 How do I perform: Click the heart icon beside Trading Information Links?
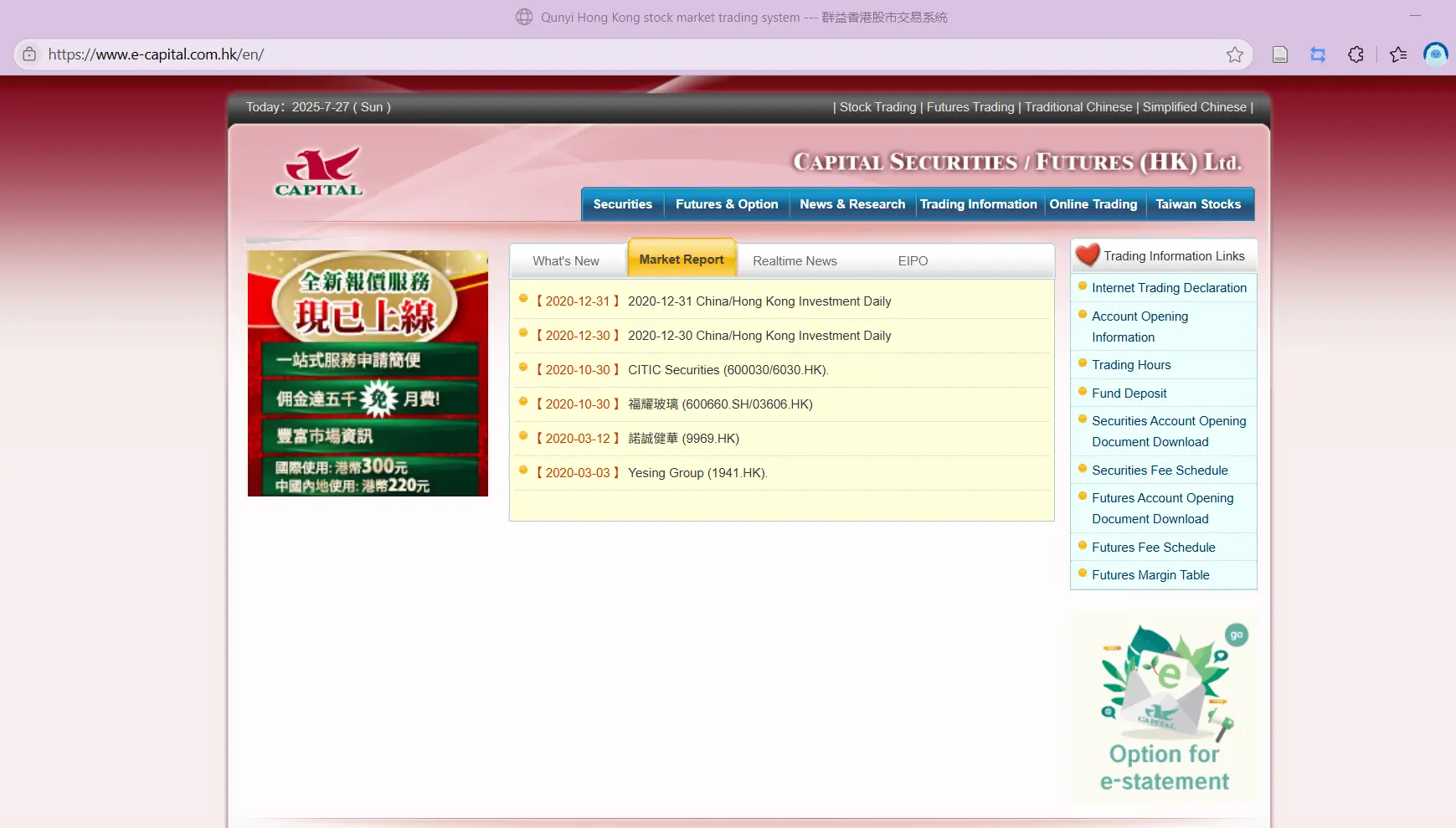click(1087, 255)
